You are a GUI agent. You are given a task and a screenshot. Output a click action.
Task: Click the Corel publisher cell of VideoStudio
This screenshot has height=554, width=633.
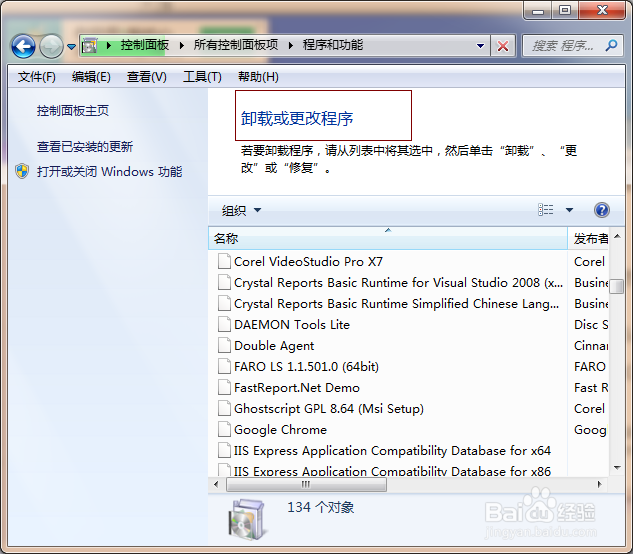[x=589, y=261]
